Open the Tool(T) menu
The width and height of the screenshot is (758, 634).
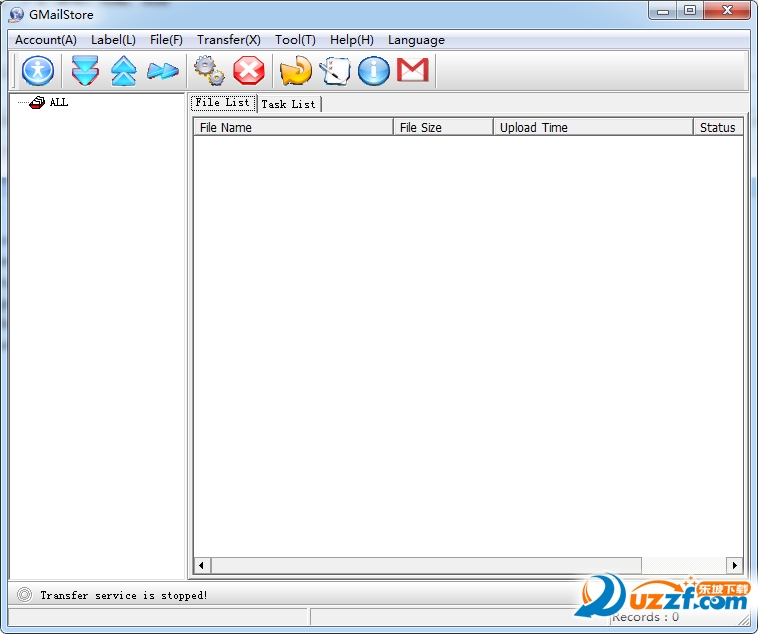(x=295, y=40)
